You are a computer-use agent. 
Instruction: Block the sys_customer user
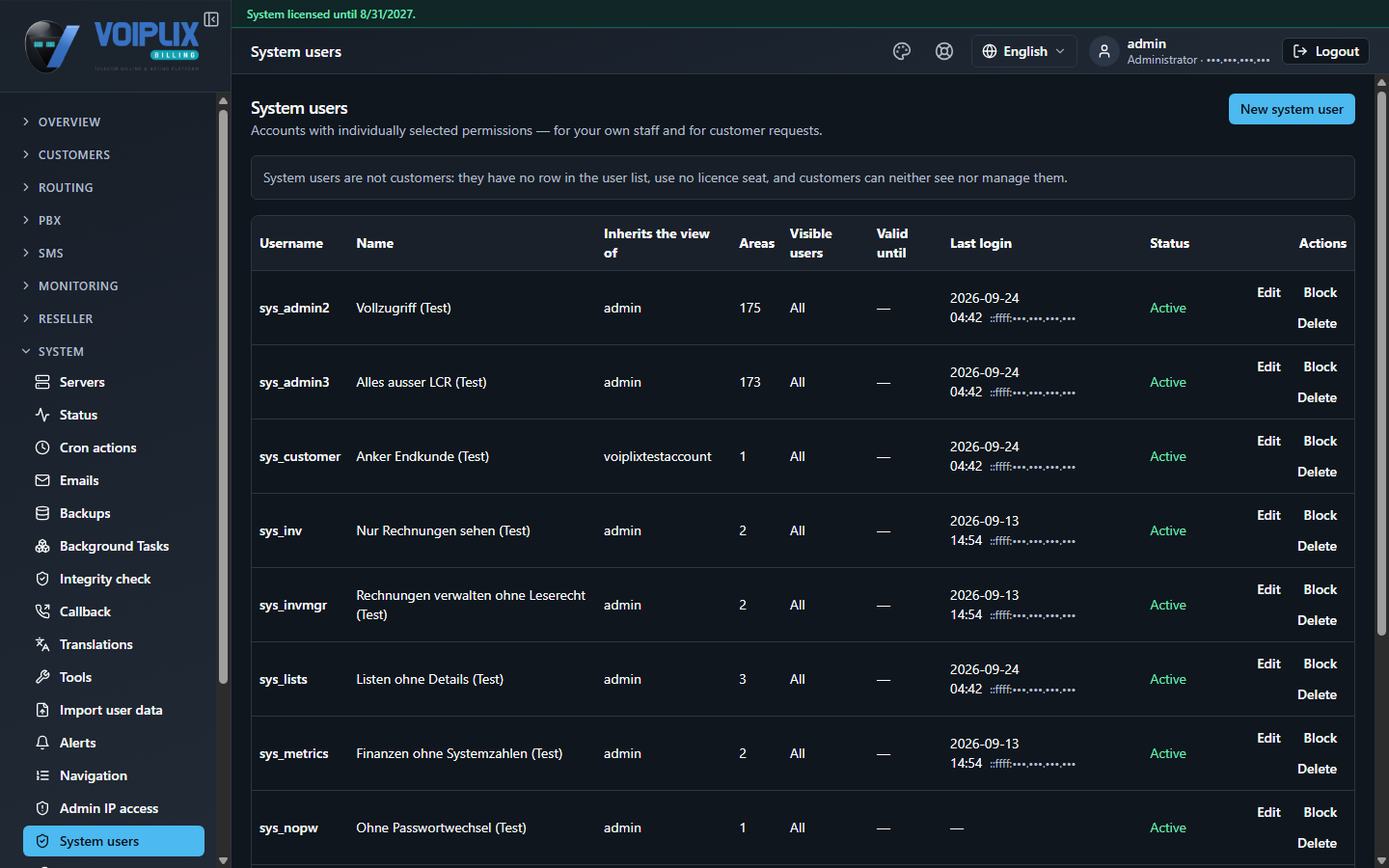[1320, 441]
